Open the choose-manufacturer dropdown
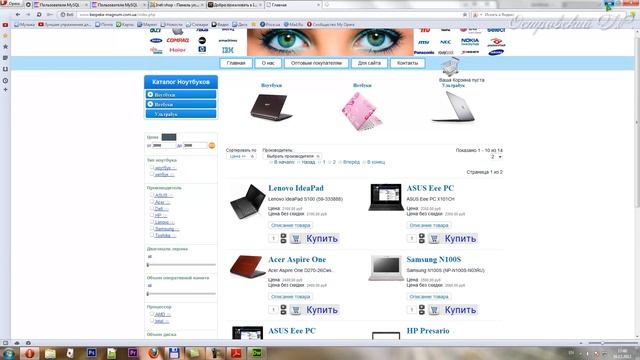The image size is (640, 360). [x=292, y=156]
